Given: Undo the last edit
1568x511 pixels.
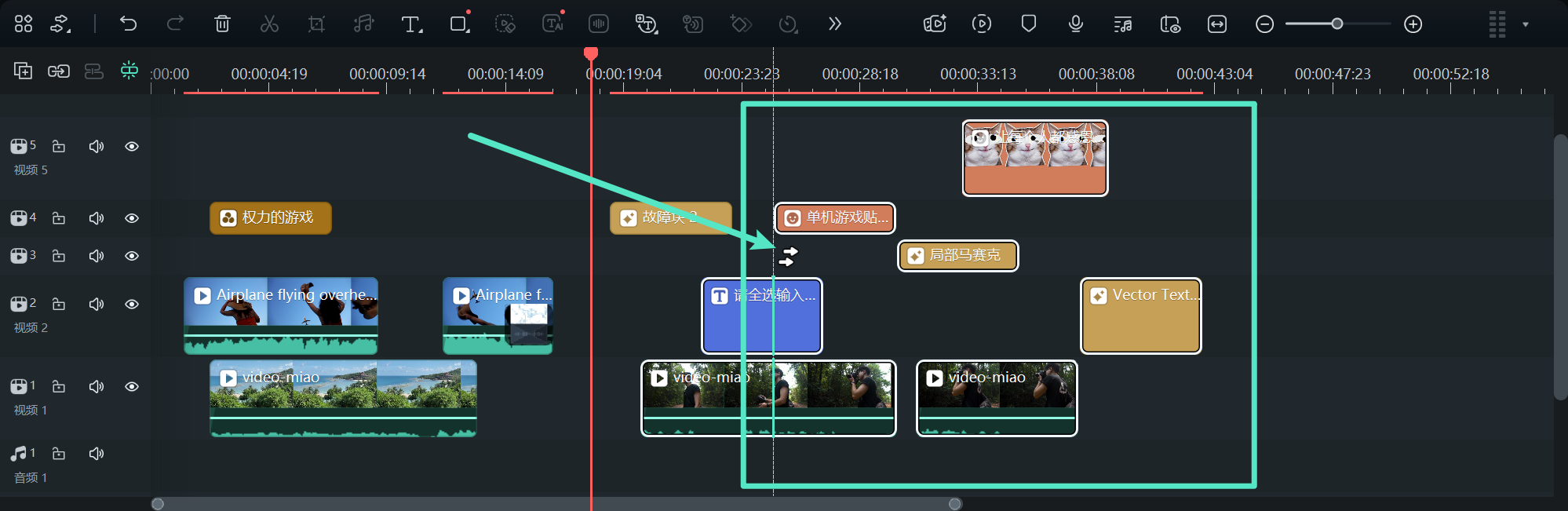Looking at the screenshot, I should pyautogui.click(x=128, y=24).
